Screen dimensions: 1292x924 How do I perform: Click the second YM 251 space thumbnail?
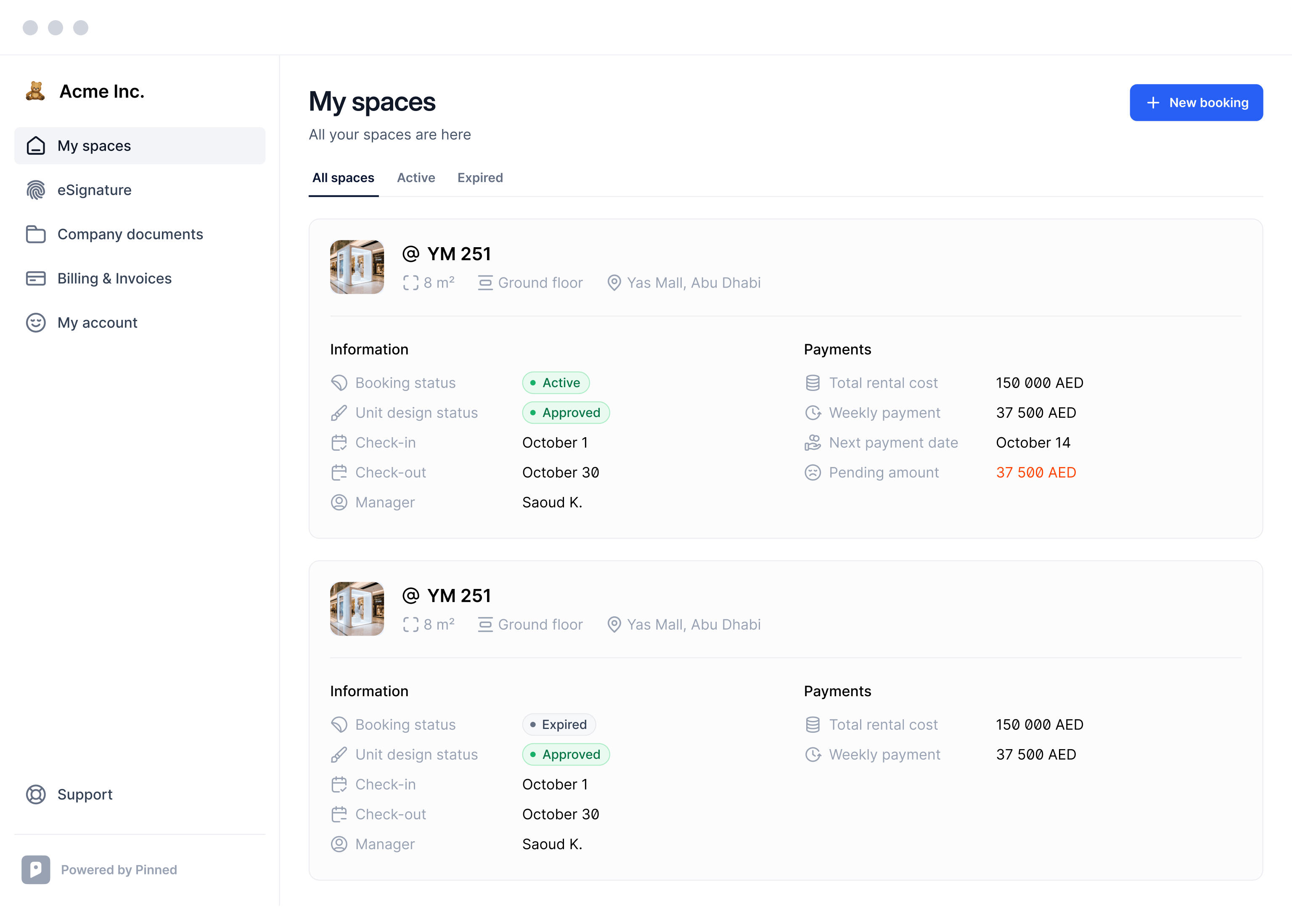click(x=357, y=608)
